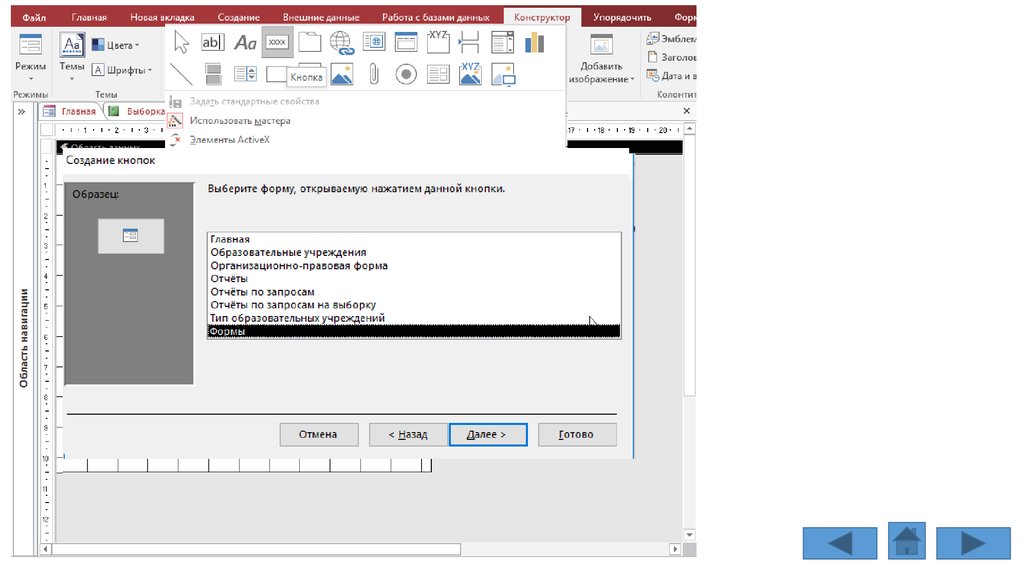Select the Button control (xxxx) in gallery
The width and height of the screenshot is (1024, 574).
click(x=277, y=42)
